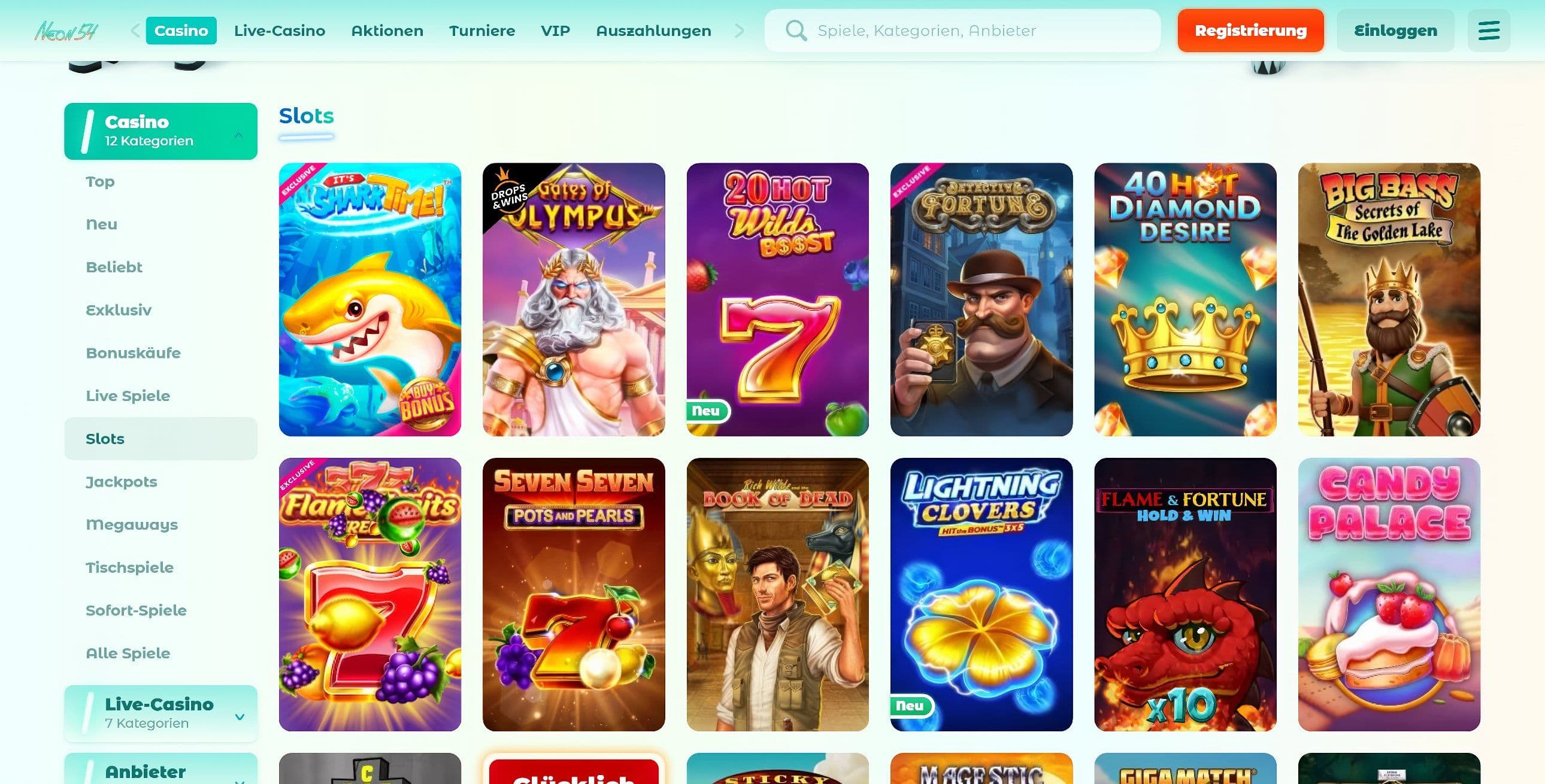Focus the game search input field
This screenshot has height=784, width=1545.
pyautogui.click(x=962, y=31)
